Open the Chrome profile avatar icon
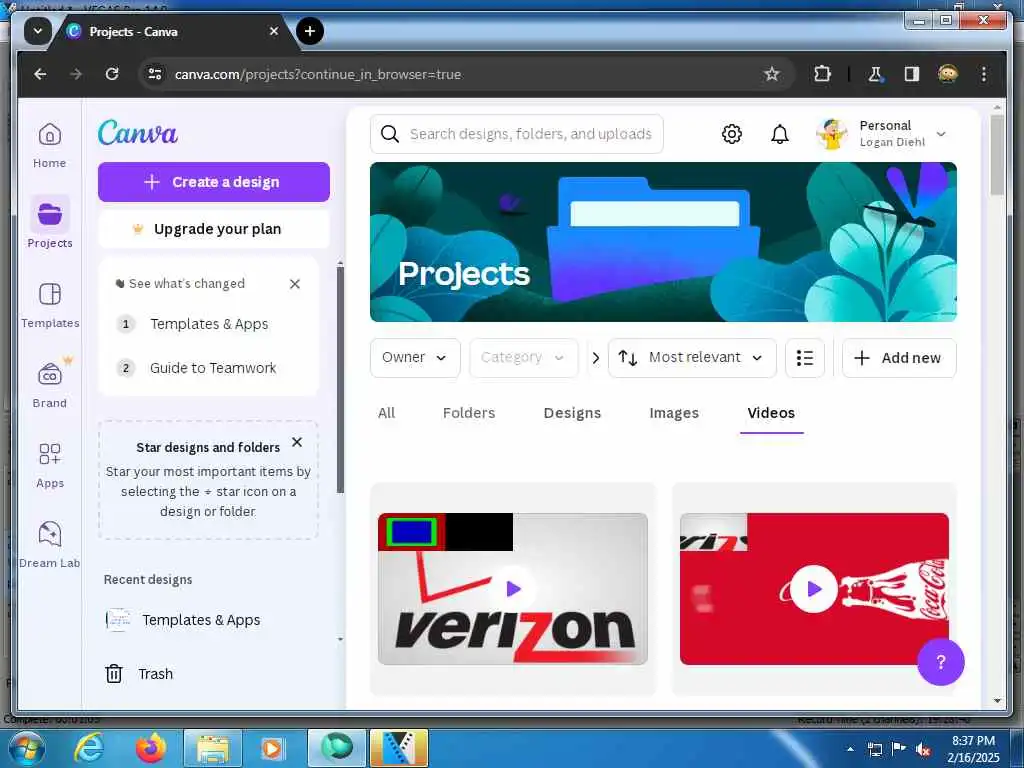Image resolution: width=1024 pixels, height=768 pixels. click(948, 74)
